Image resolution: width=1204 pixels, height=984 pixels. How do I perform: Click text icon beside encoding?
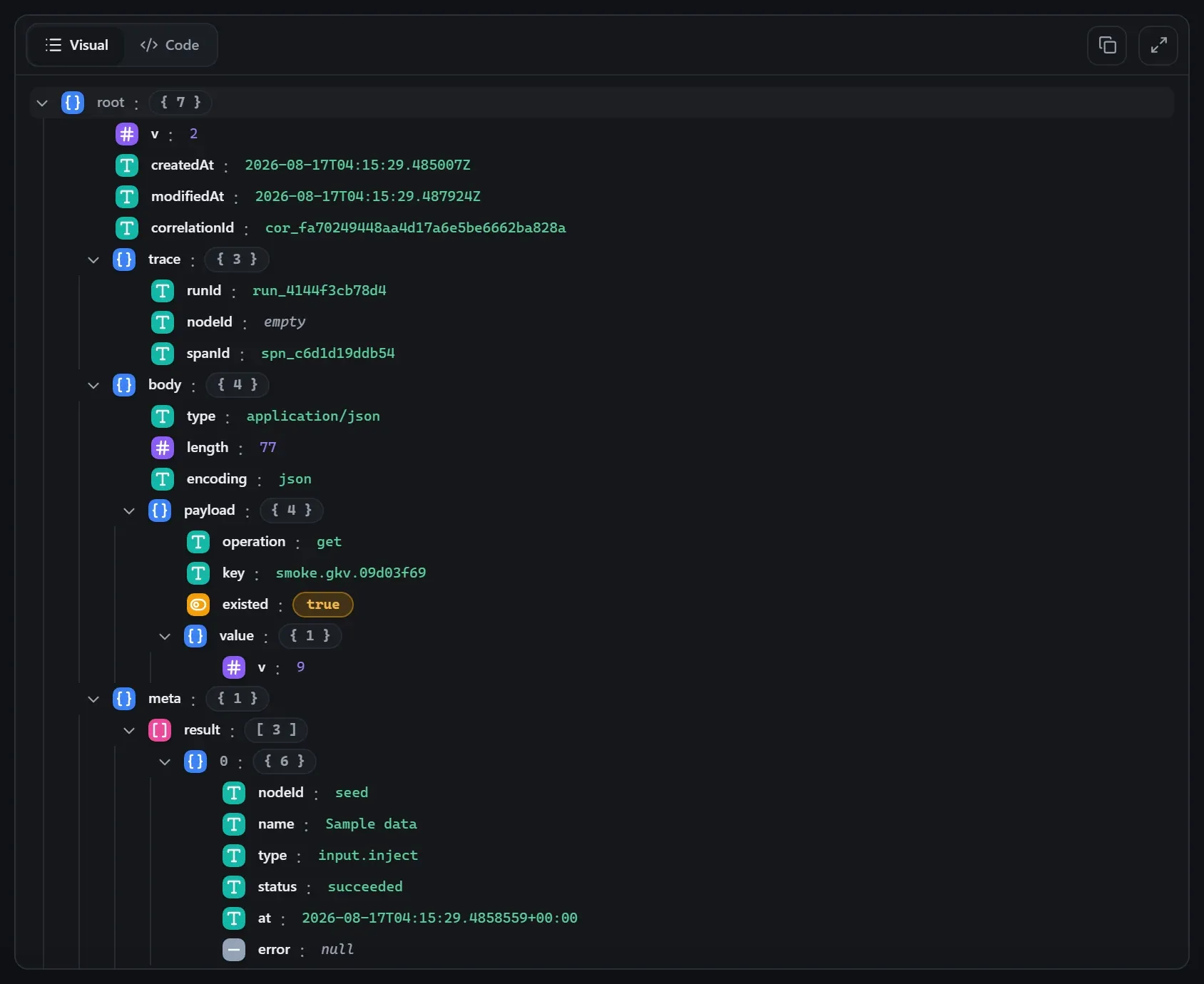click(x=163, y=479)
